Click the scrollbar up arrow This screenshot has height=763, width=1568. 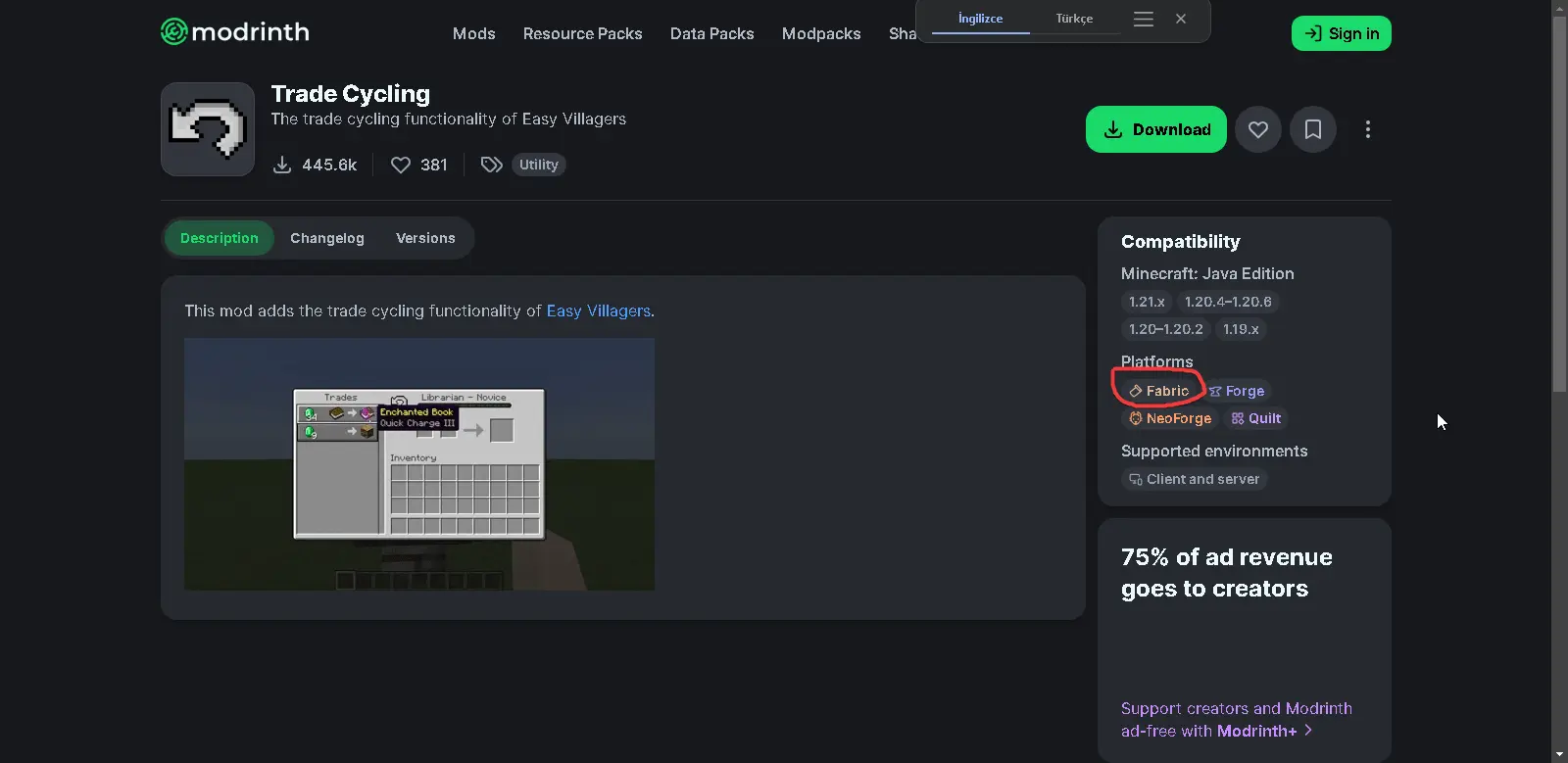click(1560, 8)
